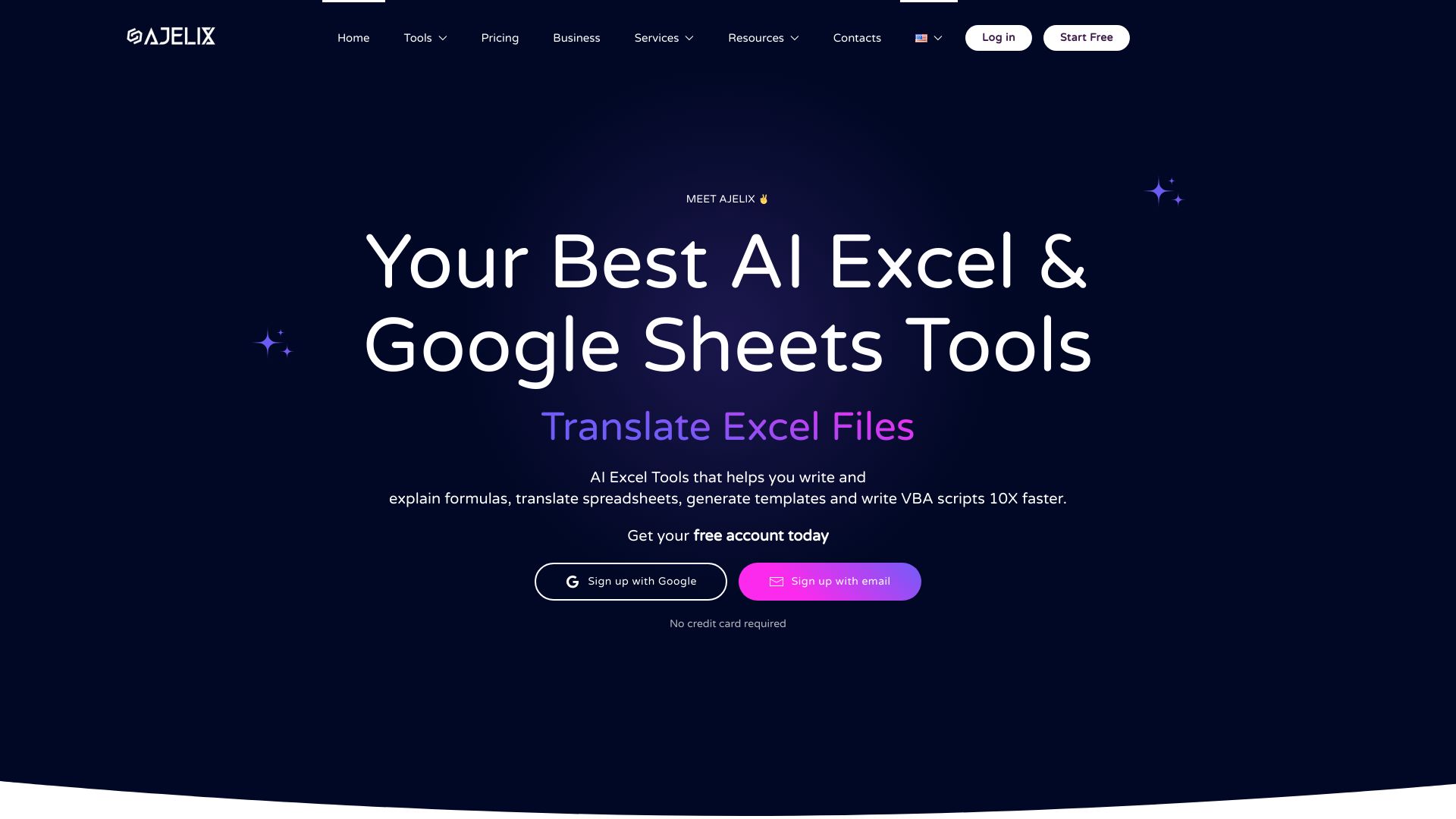This screenshot has height=819, width=1456.
Task: Click the Services dropdown arrow
Action: 690,37
